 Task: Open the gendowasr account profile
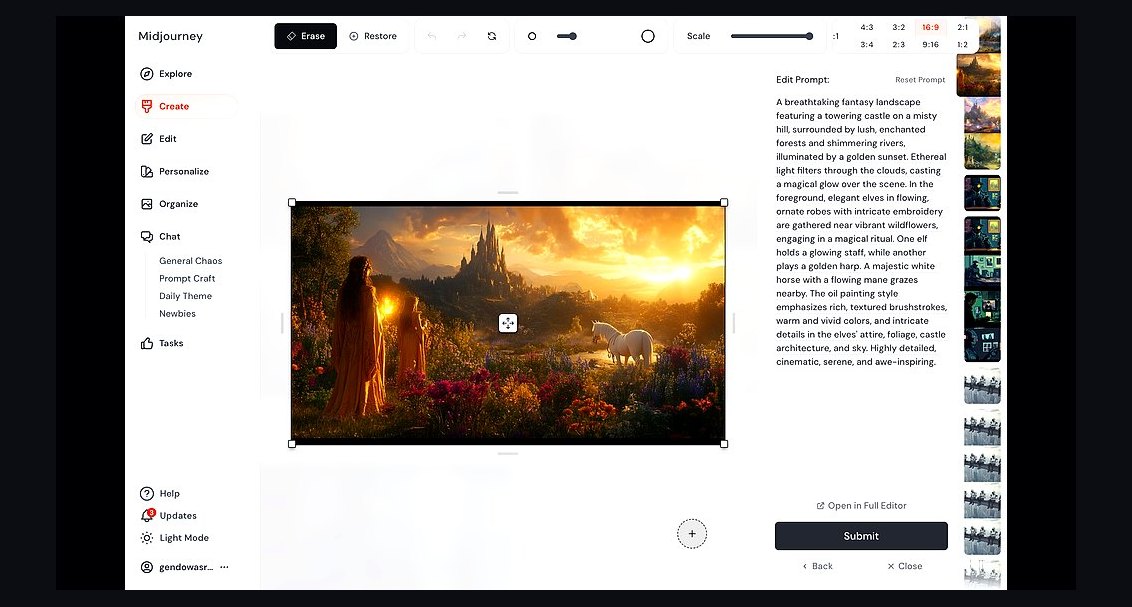click(177, 567)
